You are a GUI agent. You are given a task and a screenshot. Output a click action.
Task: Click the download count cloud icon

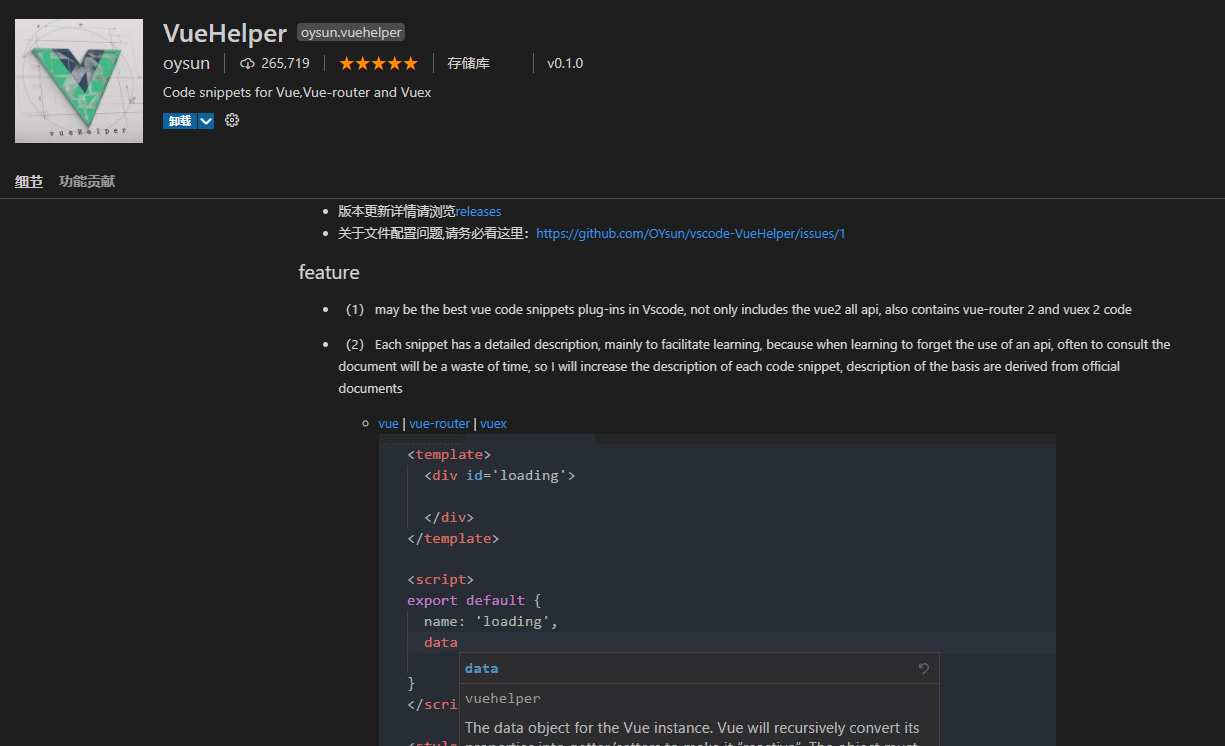pyautogui.click(x=247, y=63)
